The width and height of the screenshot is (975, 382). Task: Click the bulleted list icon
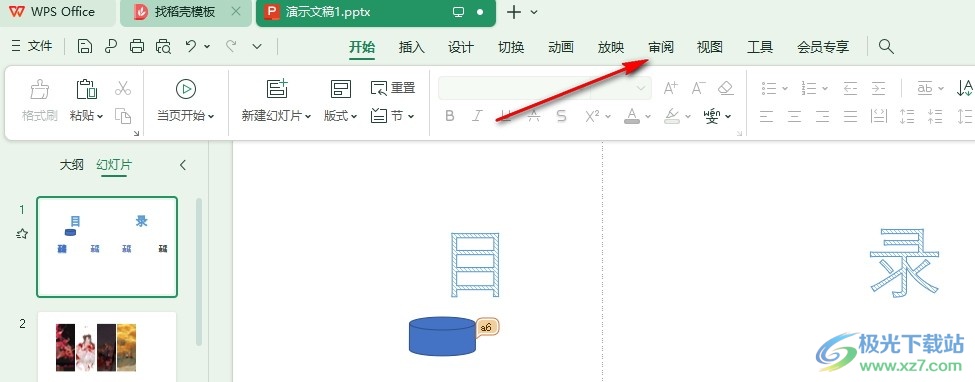point(770,88)
